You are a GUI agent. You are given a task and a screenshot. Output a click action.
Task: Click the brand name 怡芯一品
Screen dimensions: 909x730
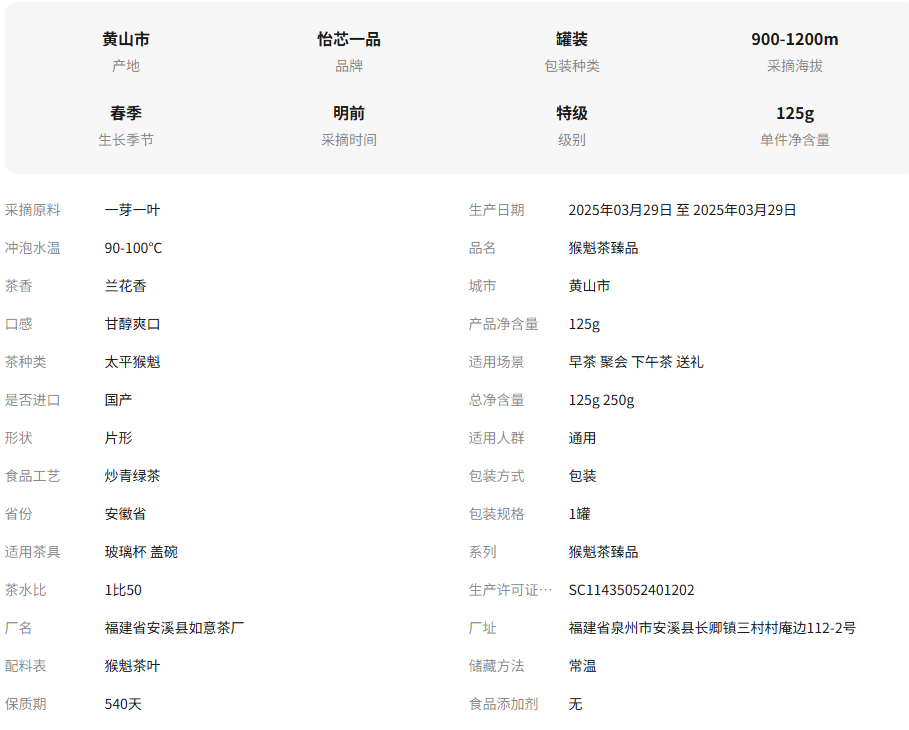coord(349,39)
